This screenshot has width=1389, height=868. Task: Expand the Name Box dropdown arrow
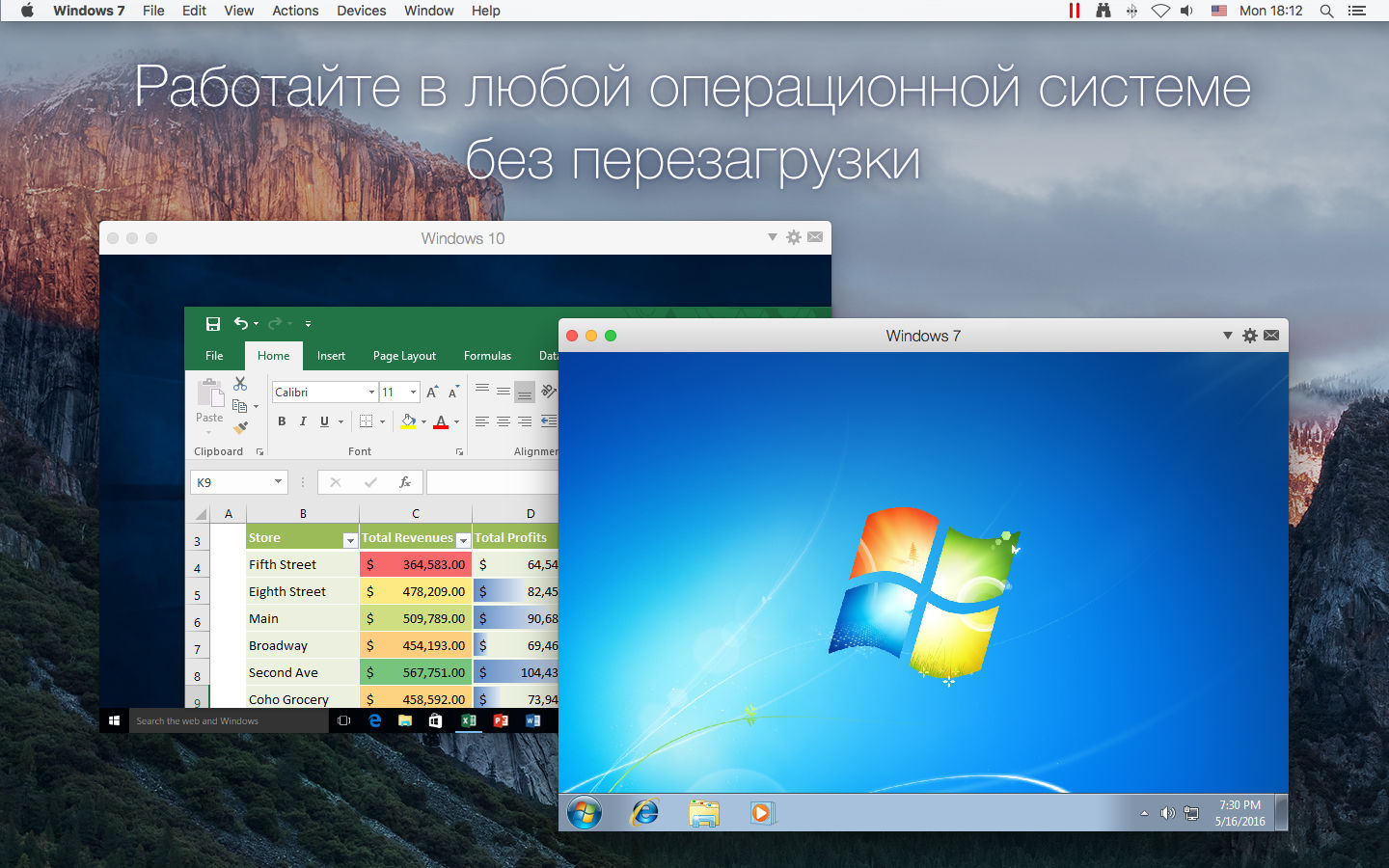[278, 482]
